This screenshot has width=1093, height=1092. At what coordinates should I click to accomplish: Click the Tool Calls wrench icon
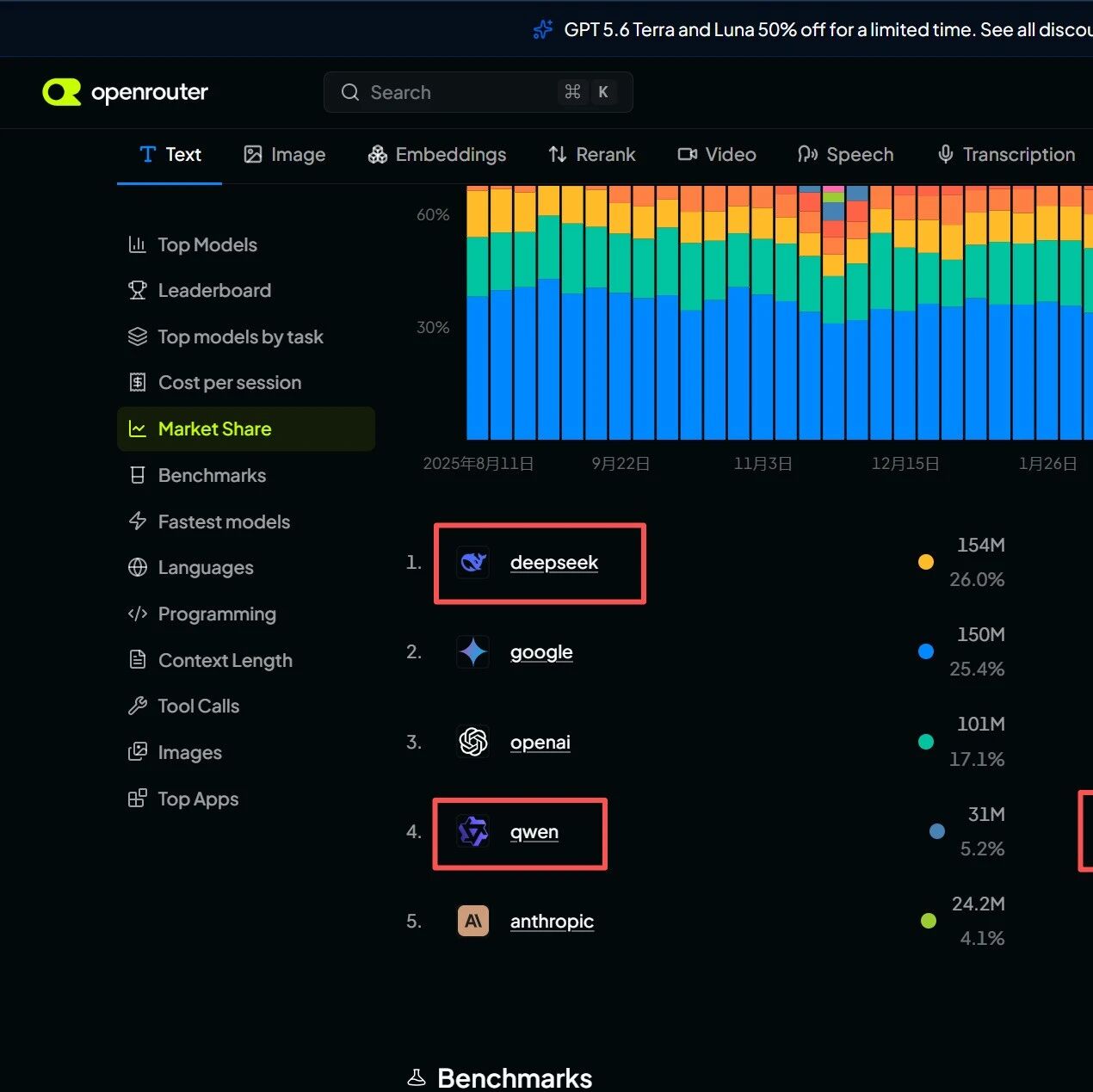click(138, 706)
